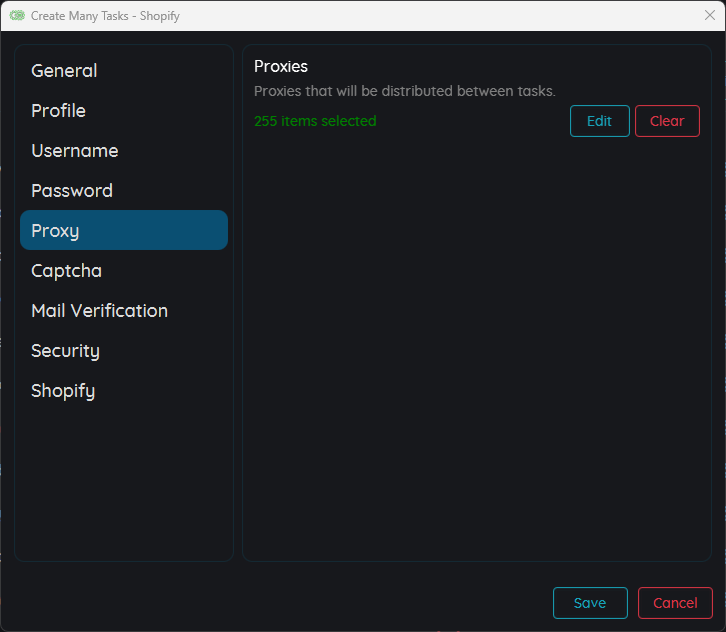Click the app icon in title bar
This screenshot has width=726, height=632.
[x=17, y=16]
